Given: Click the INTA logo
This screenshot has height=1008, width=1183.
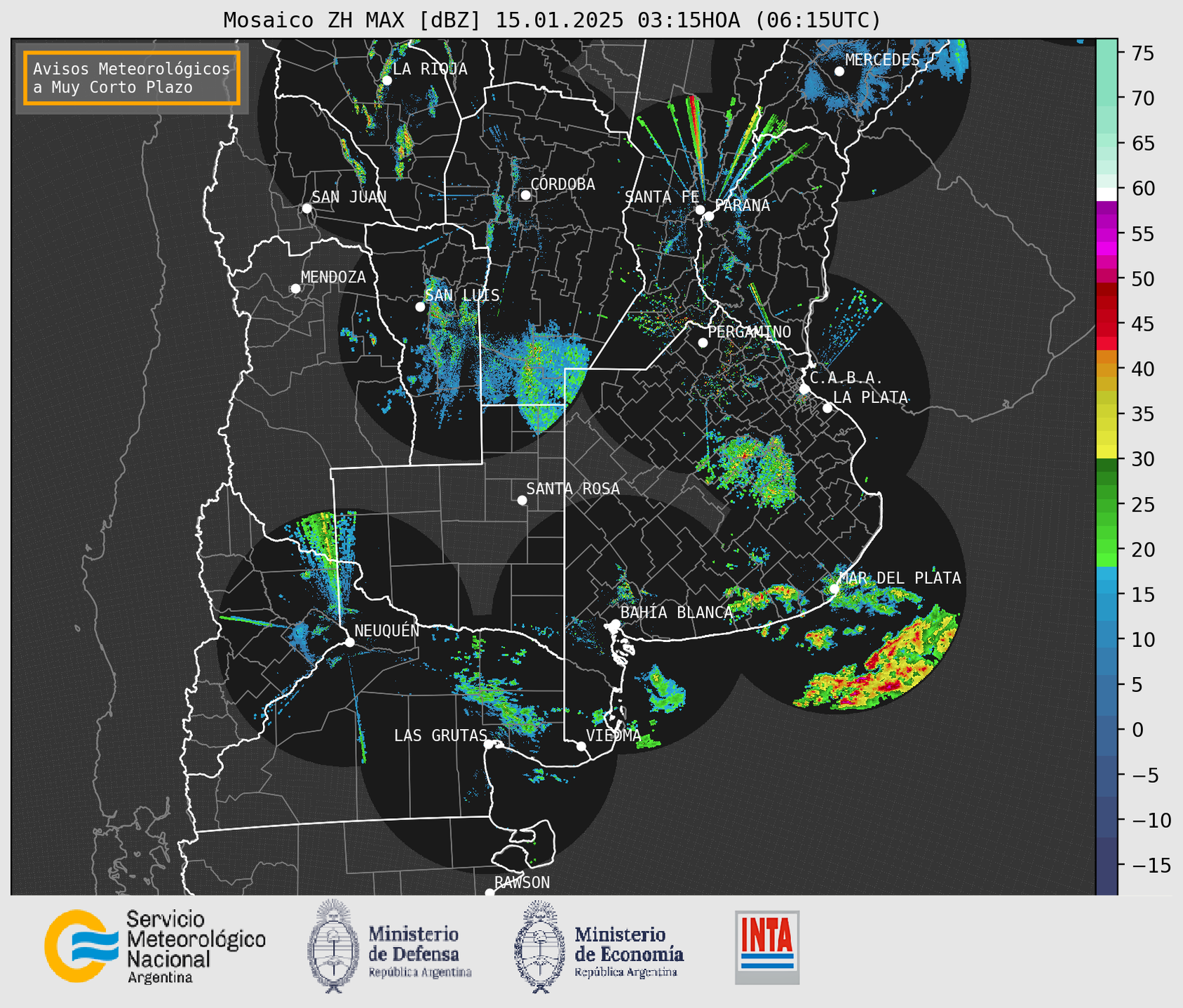Looking at the screenshot, I should [767, 947].
